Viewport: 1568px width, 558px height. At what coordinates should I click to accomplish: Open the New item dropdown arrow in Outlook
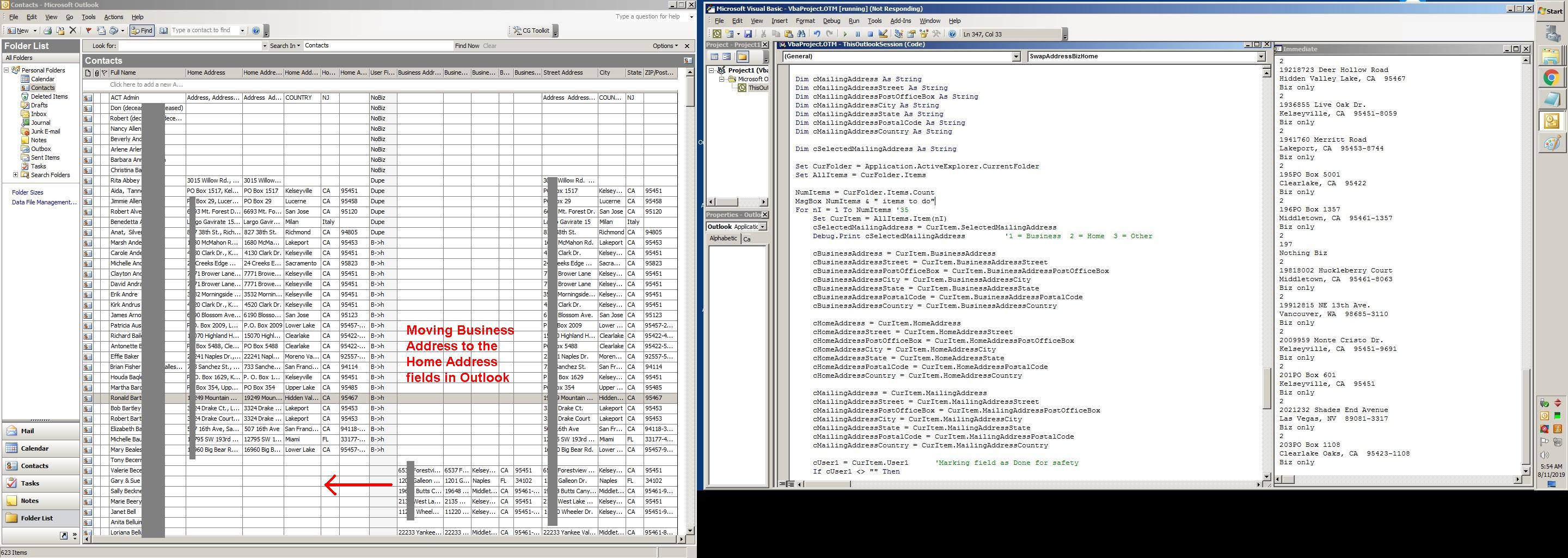click(35, 31)
